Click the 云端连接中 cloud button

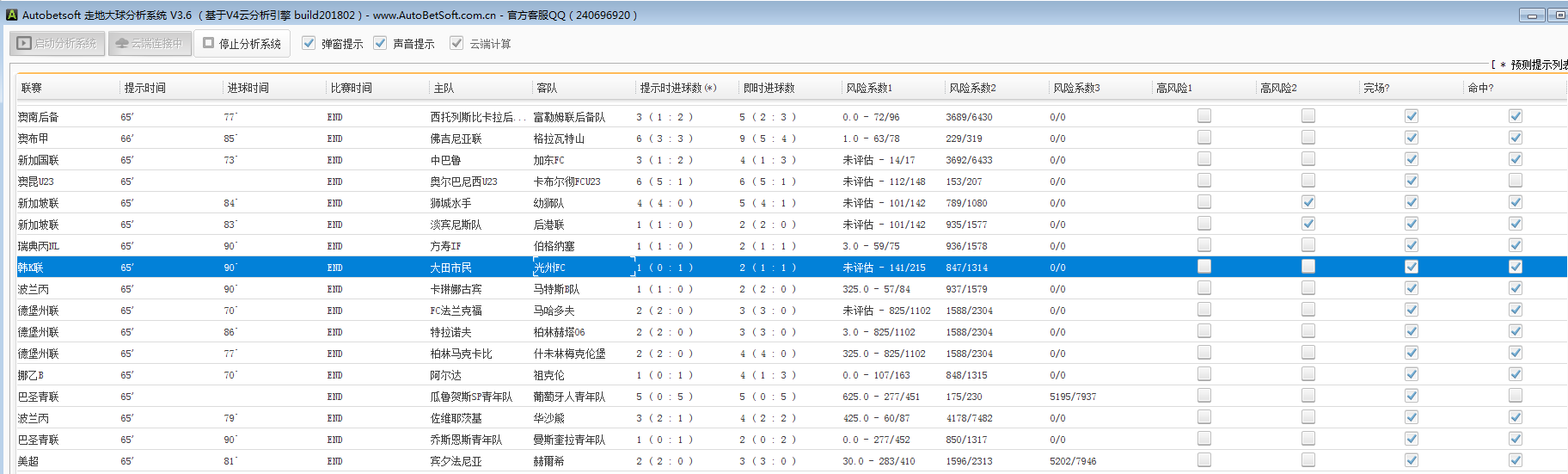[x=149, y=43]
